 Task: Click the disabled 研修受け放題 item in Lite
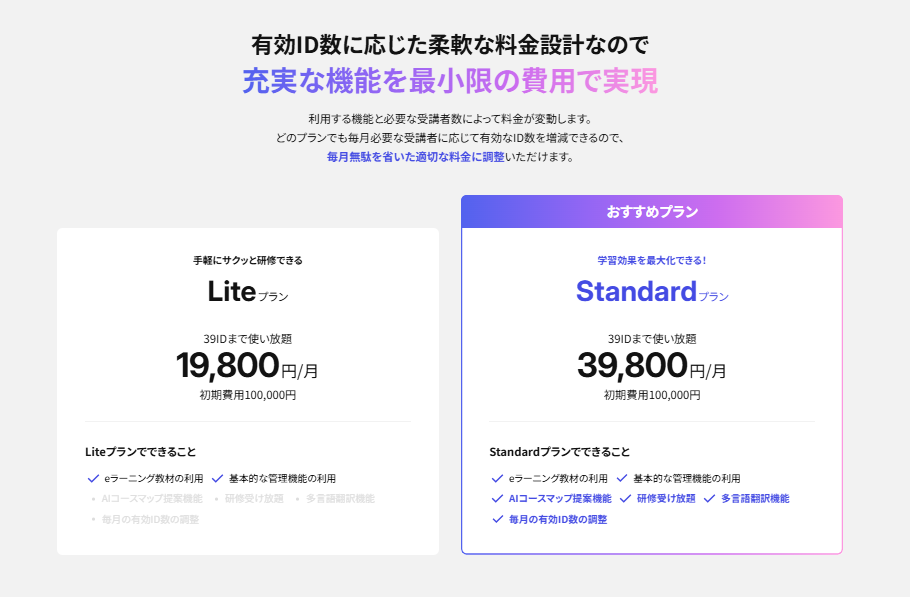[x=253, y=498]
